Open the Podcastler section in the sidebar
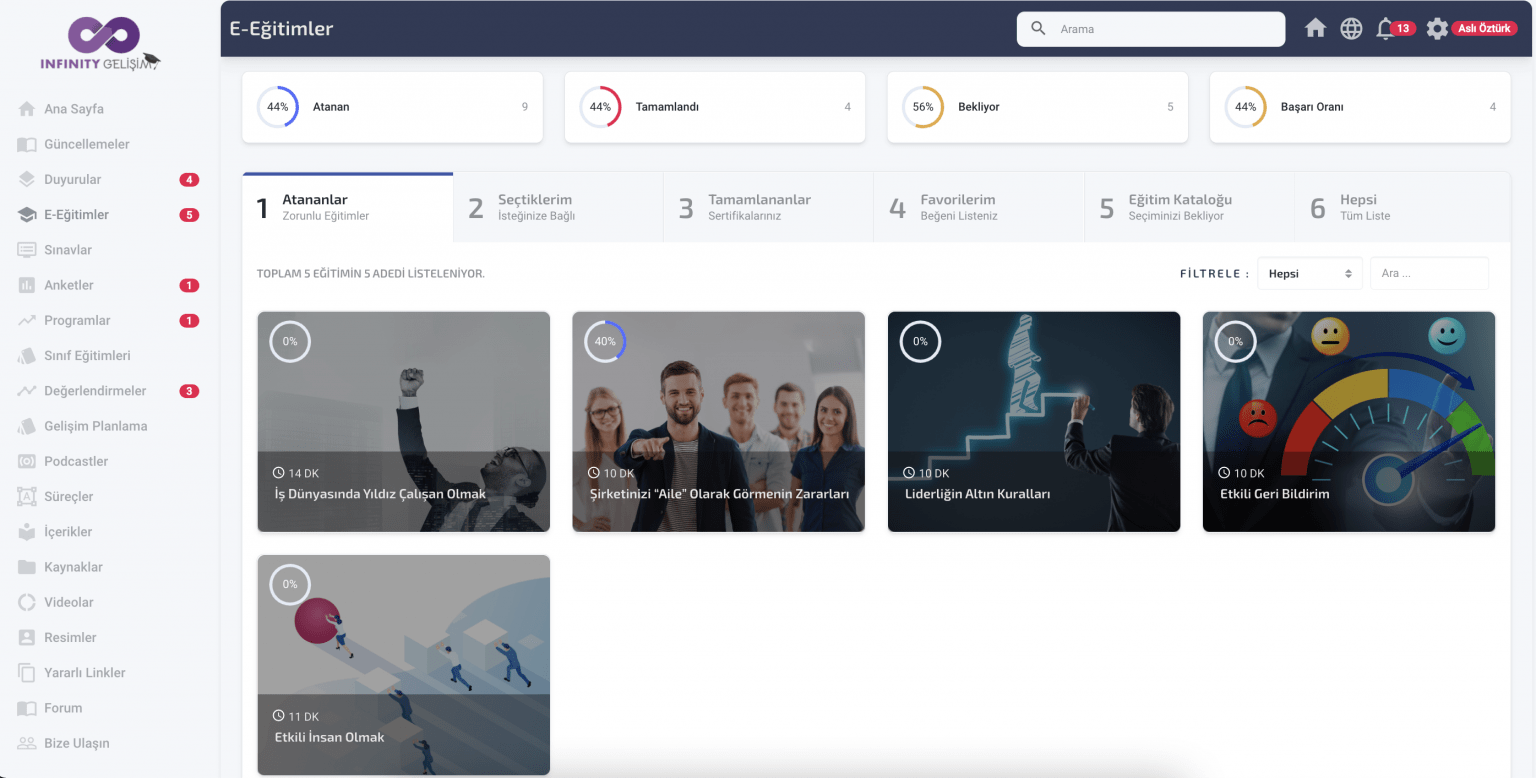This screenshot has height=778, width=1536. tap(77, 461)
